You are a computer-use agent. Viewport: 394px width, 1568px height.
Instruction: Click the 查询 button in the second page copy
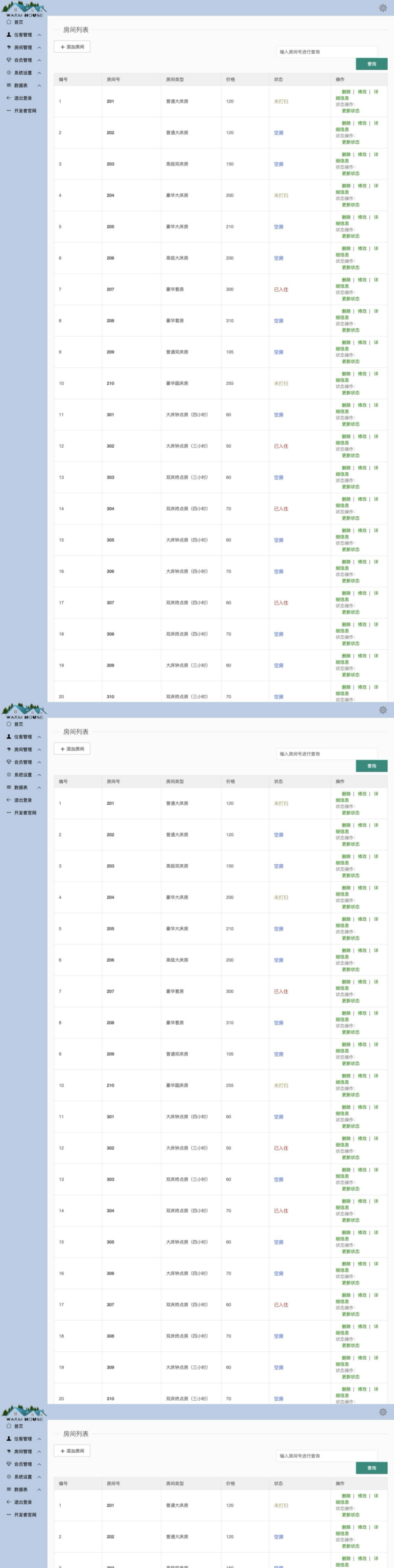coord(371,766)
